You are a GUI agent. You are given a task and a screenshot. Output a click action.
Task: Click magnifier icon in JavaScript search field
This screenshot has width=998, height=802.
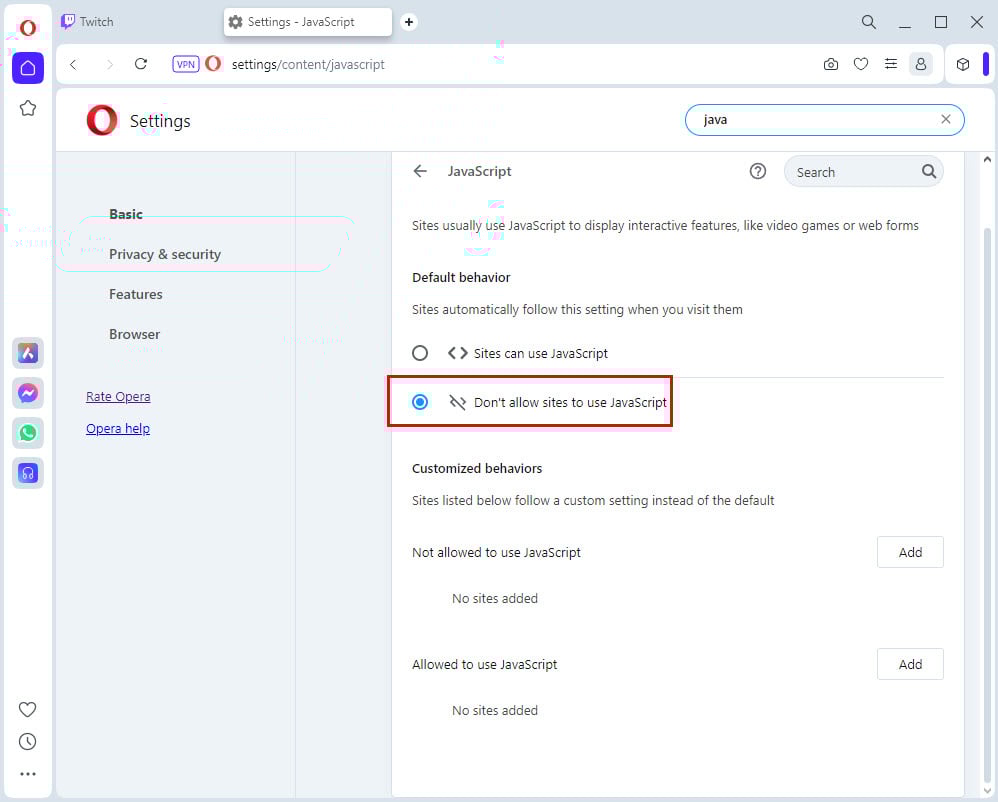pyautogui.click(x=929, y=171)
